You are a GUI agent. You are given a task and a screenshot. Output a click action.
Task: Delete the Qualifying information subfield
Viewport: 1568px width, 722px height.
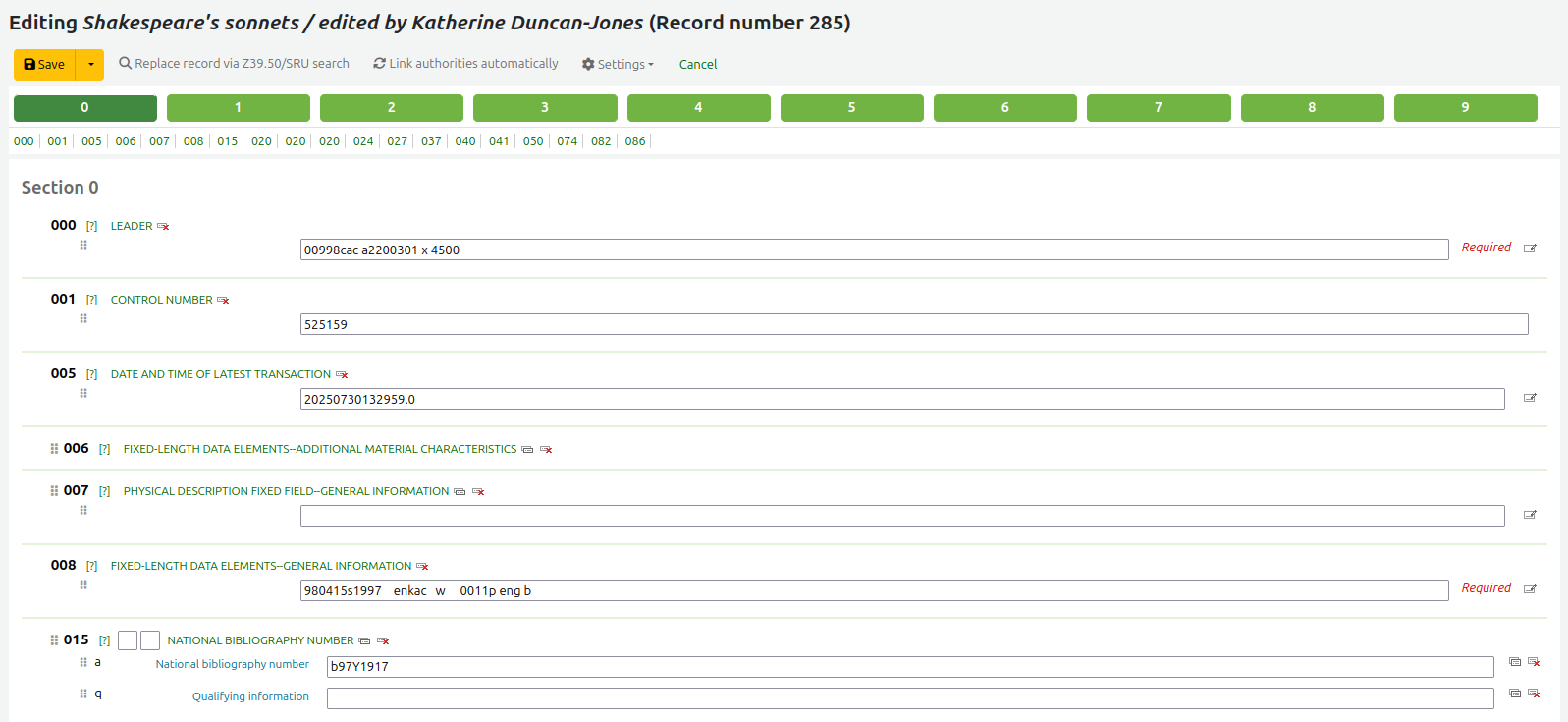tap(1534, 694)
